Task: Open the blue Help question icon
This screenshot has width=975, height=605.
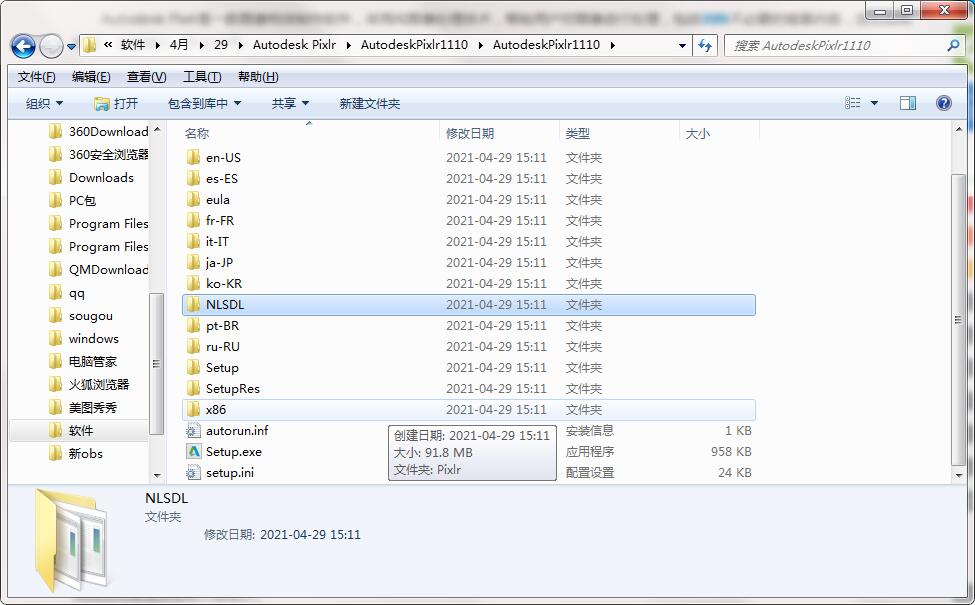Action: (943, 103)
